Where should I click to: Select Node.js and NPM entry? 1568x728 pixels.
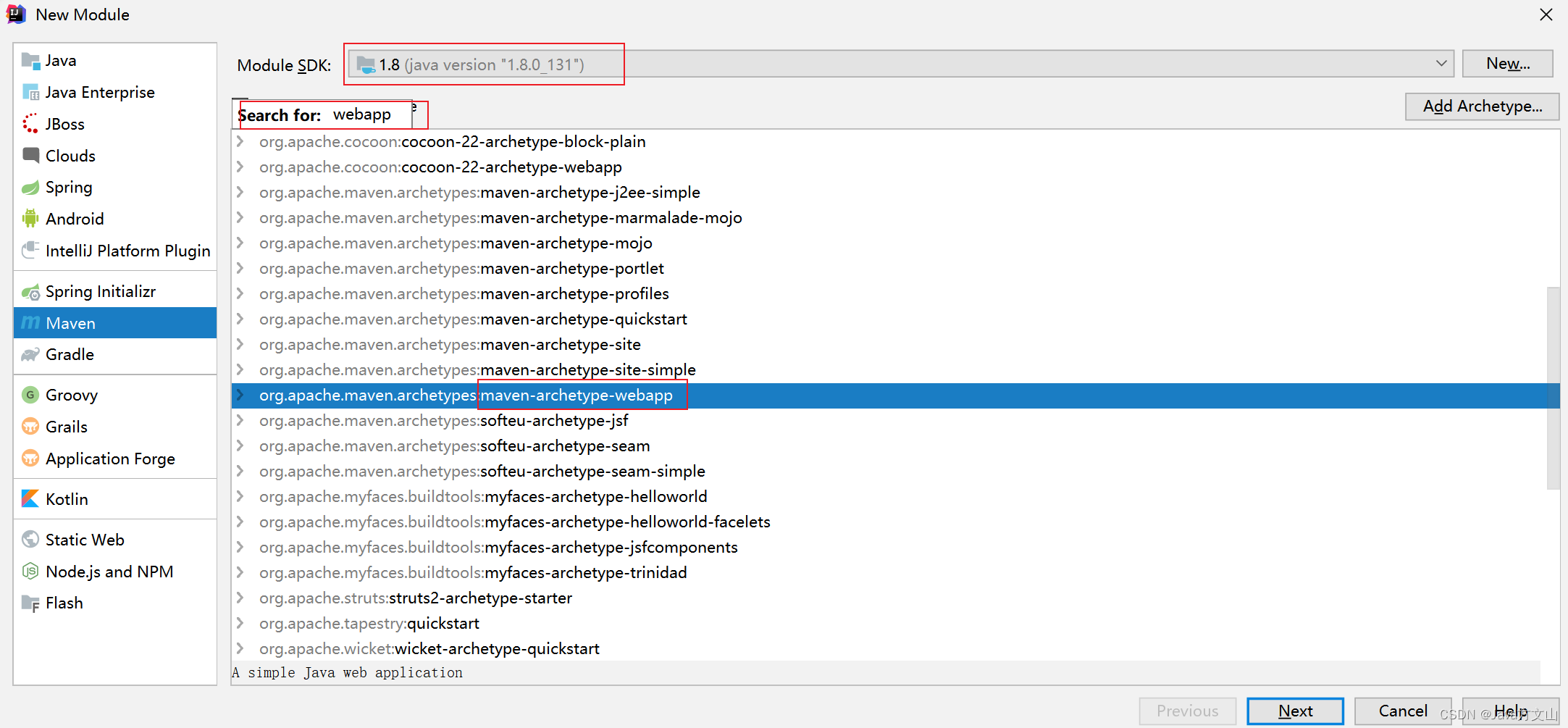click(x=115, y=571)
